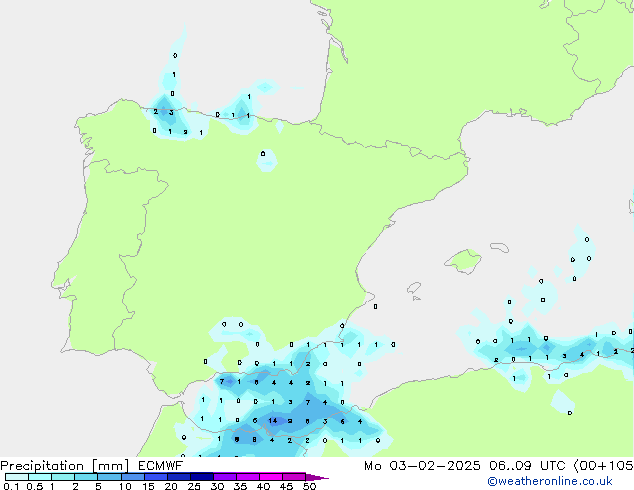Pick the light blue 5 mm legend swatch
This screenshot has width=634, height=490.
point(109,477)
